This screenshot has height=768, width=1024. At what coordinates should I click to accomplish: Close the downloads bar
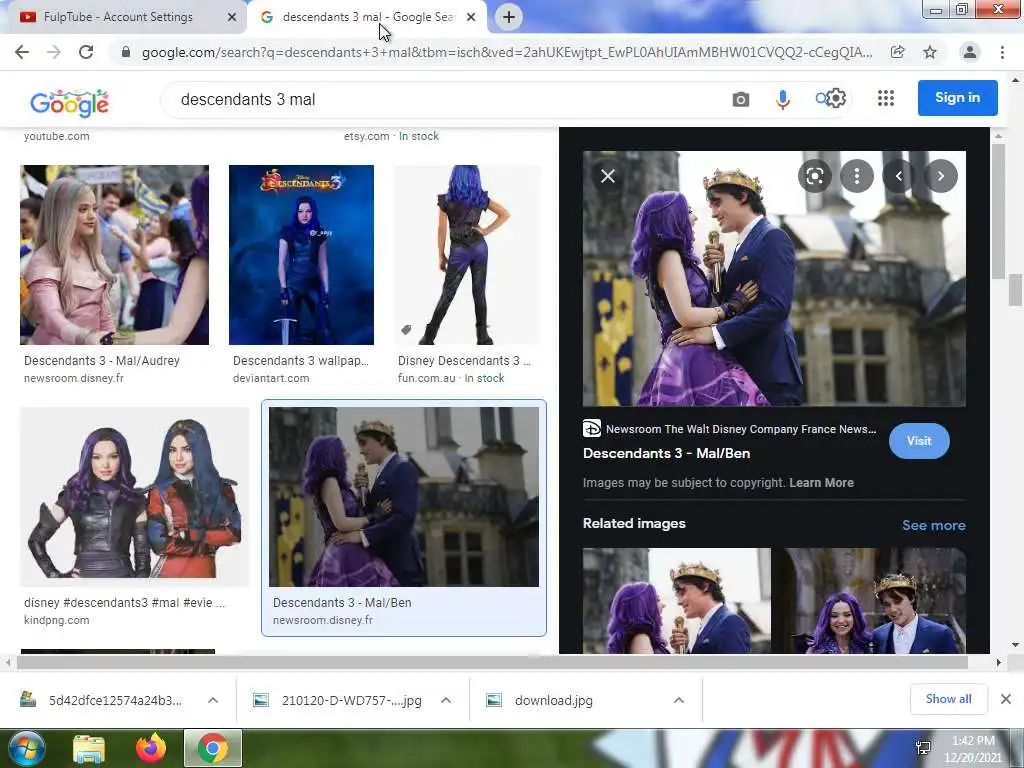click(x=1006, y=699)
